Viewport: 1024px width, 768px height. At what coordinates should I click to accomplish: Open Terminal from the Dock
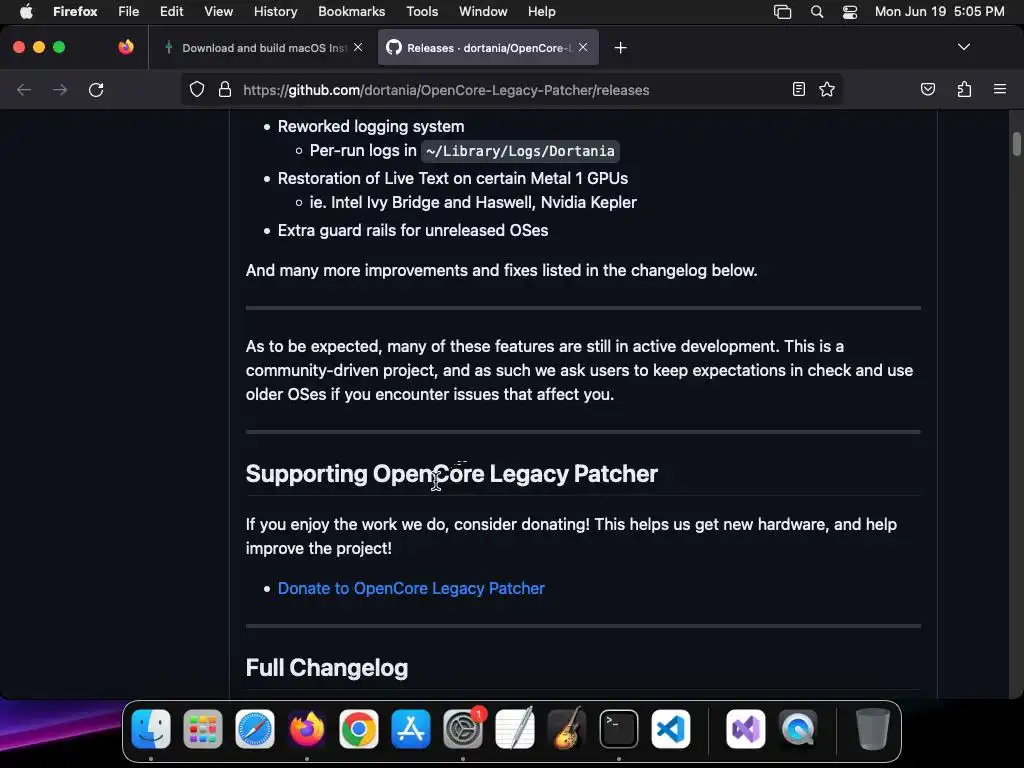click(x=618, y=728)
